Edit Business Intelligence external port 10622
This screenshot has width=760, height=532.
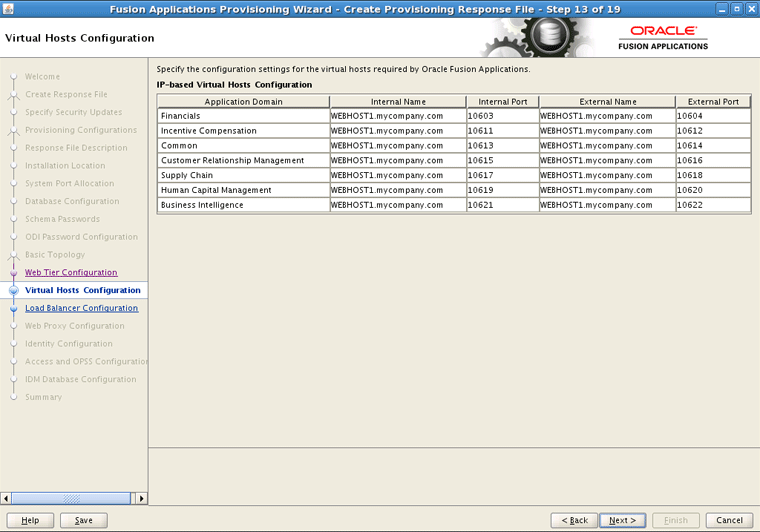click(x=713, y=205)
